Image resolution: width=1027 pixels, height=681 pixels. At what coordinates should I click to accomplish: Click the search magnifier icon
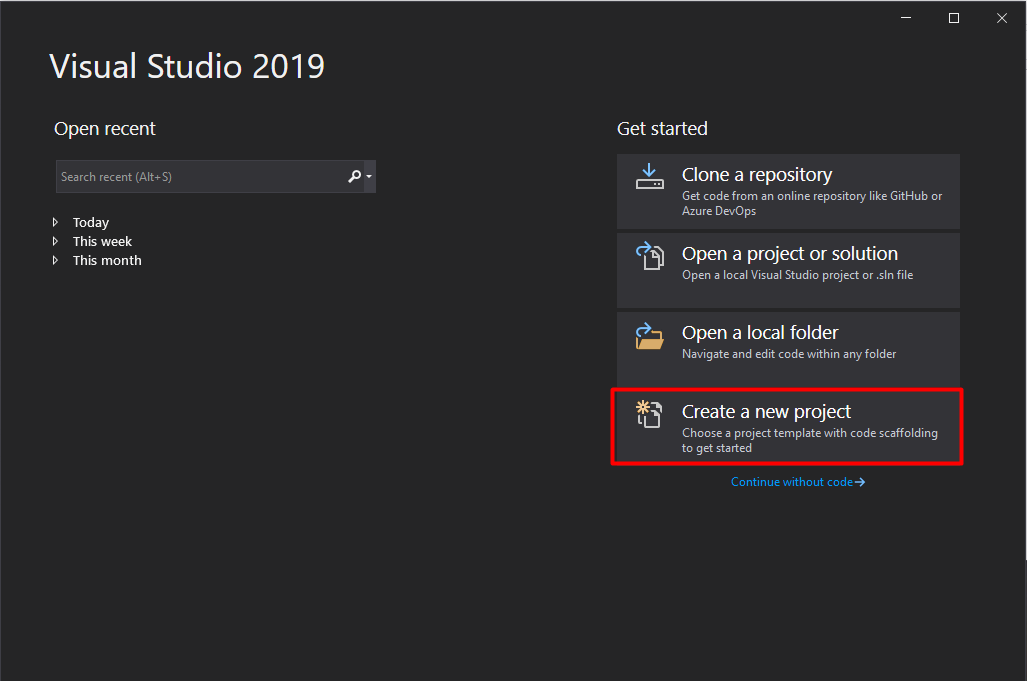[352, 176]
